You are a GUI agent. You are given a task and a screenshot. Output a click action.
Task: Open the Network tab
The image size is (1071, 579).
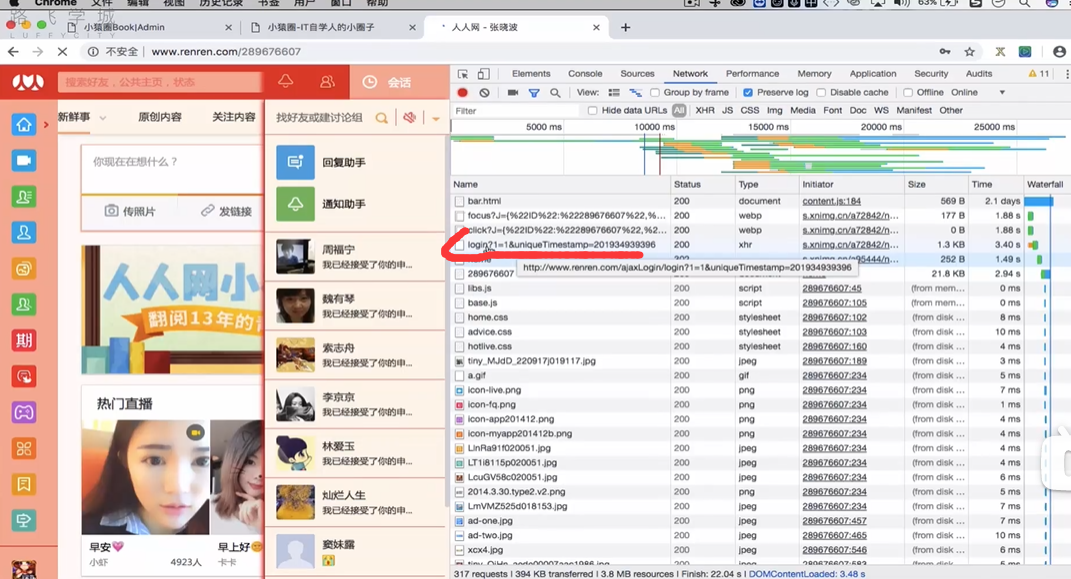690,74
